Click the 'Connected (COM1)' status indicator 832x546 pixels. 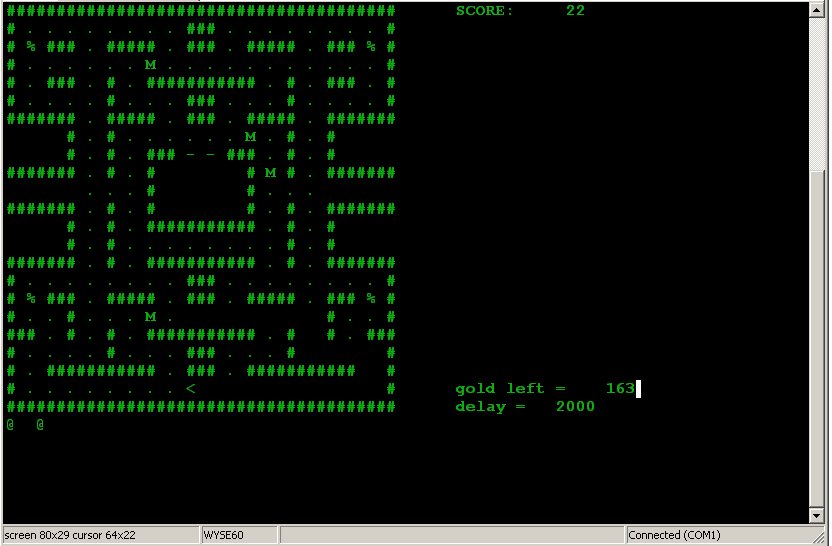click(673, 535)
